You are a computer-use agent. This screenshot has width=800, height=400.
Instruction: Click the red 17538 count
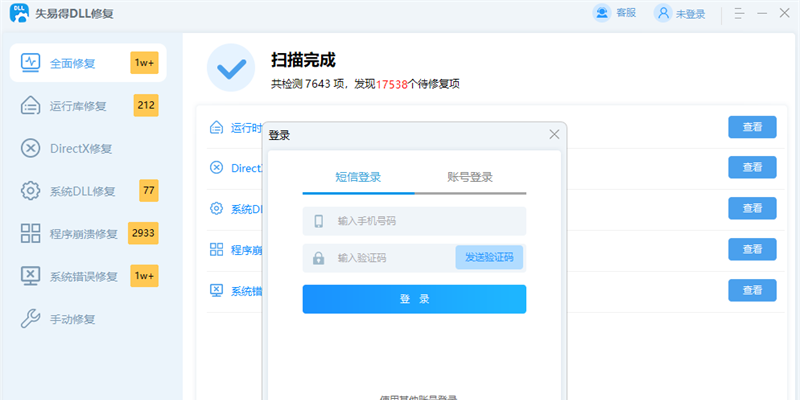(x=392, y=85)
